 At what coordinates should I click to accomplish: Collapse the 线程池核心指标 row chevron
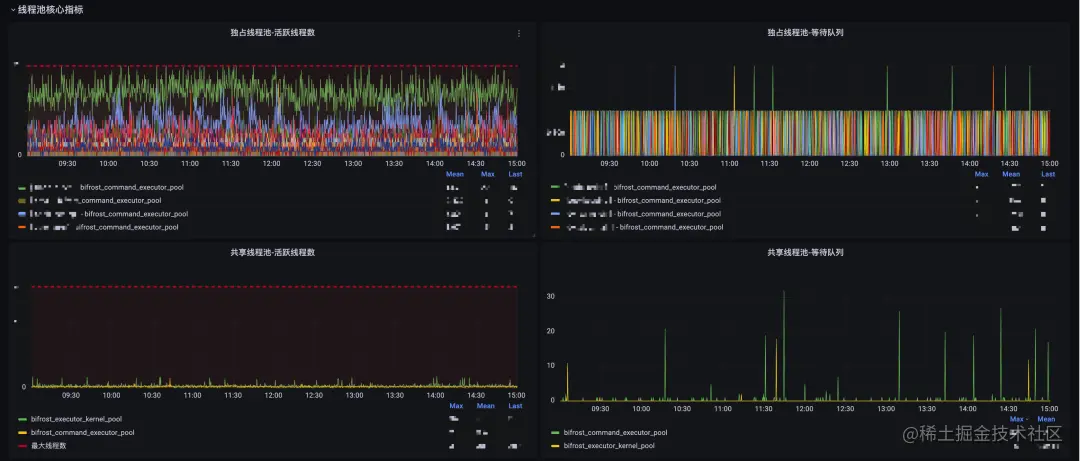tap(12, 10)
